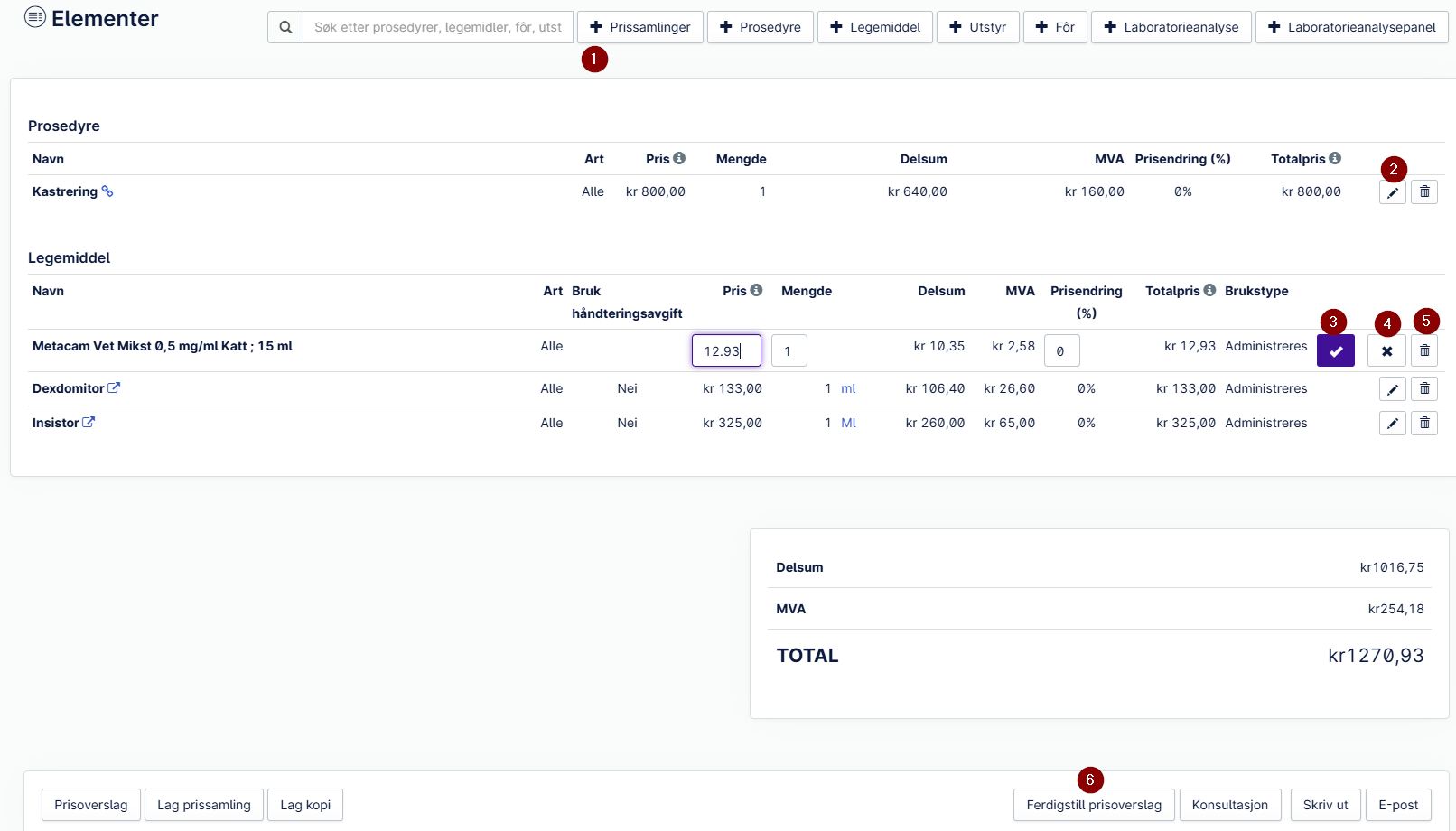This screenshot has width=1456, height=831.
Task: Click the Metacam Pris input field
Action: [x=726, y=350]
